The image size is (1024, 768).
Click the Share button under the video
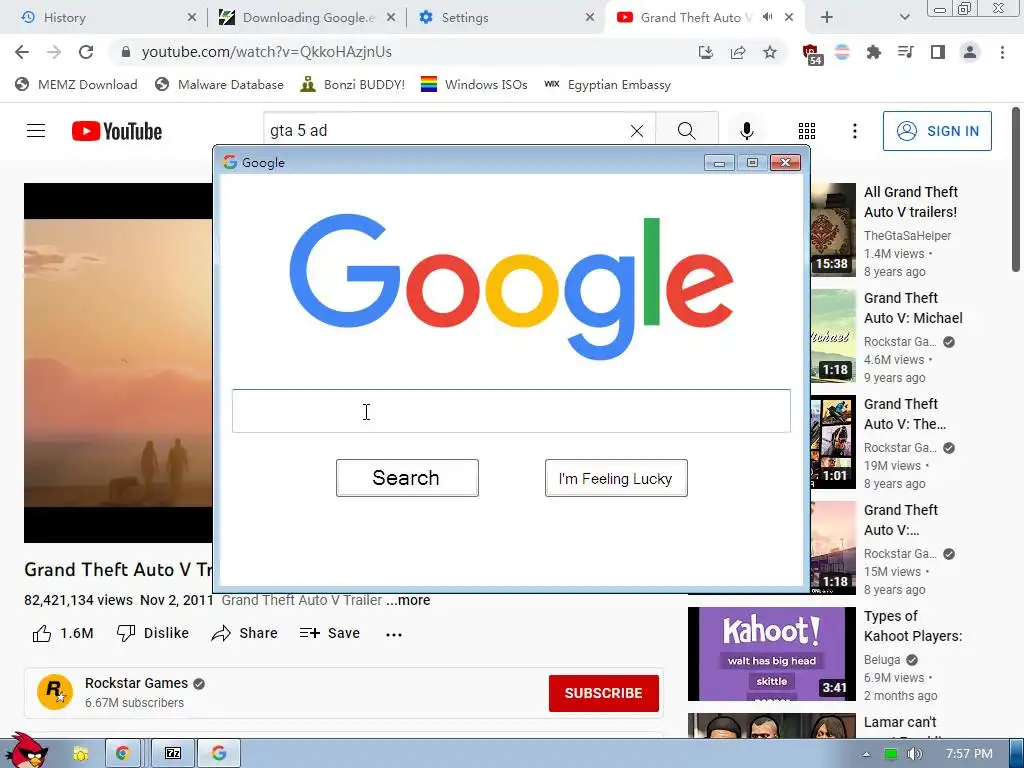(x=245, y=633)
